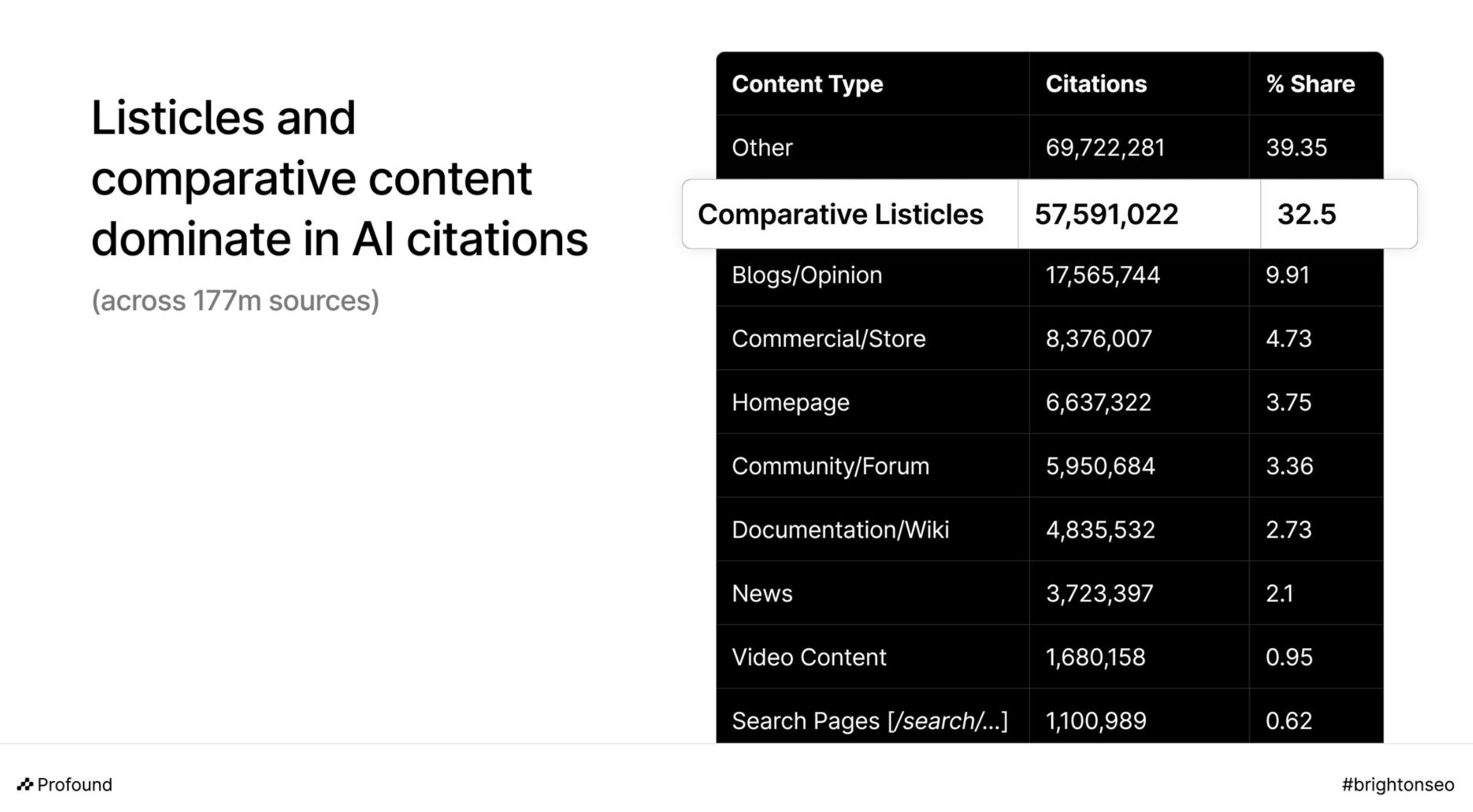Select the Commercial/Store row label
Viewport: 1473px width, 812px height.
tap(828, 339)
